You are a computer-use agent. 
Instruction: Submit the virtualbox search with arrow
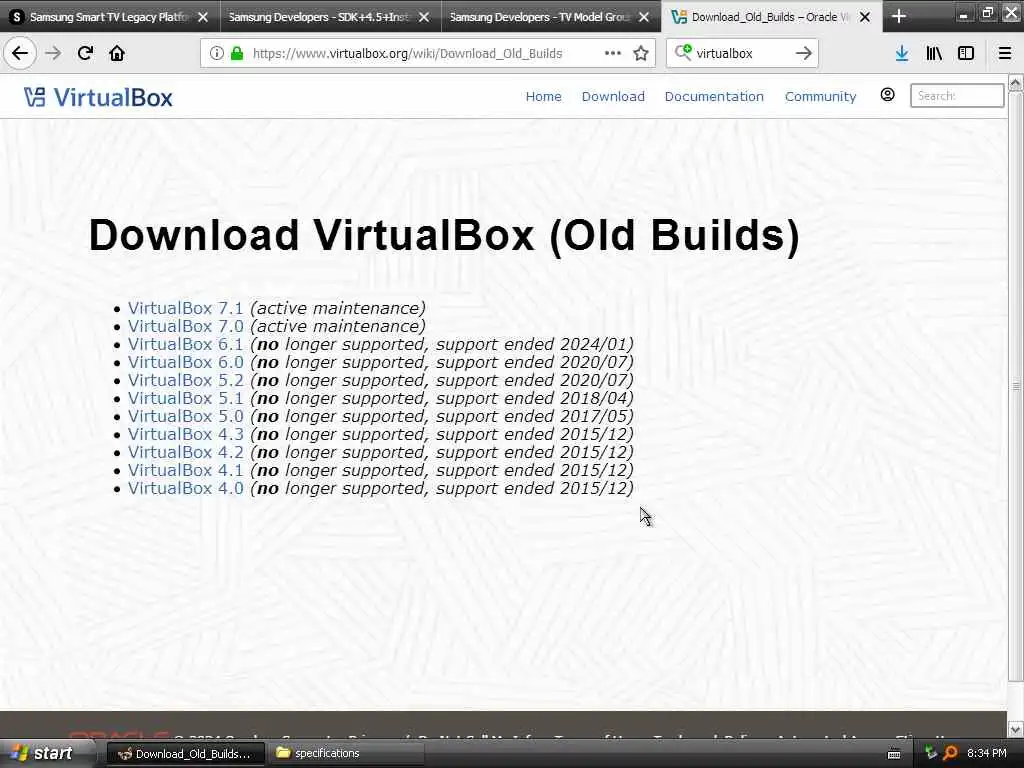tap(803, 53)
